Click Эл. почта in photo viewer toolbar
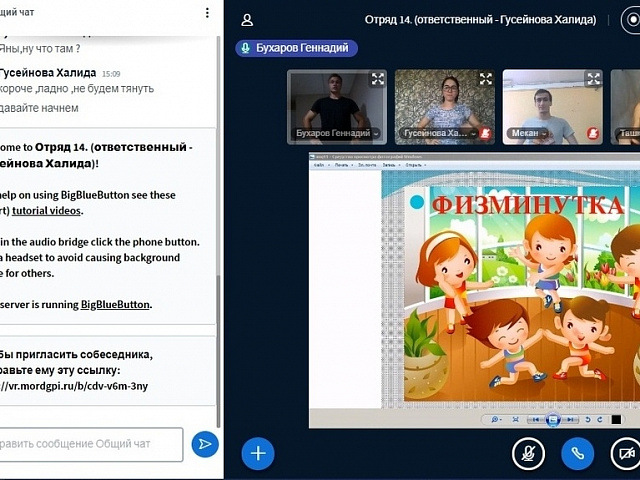Screen dimensions: 640x480 pyautogui.click(x=367, y=165)
